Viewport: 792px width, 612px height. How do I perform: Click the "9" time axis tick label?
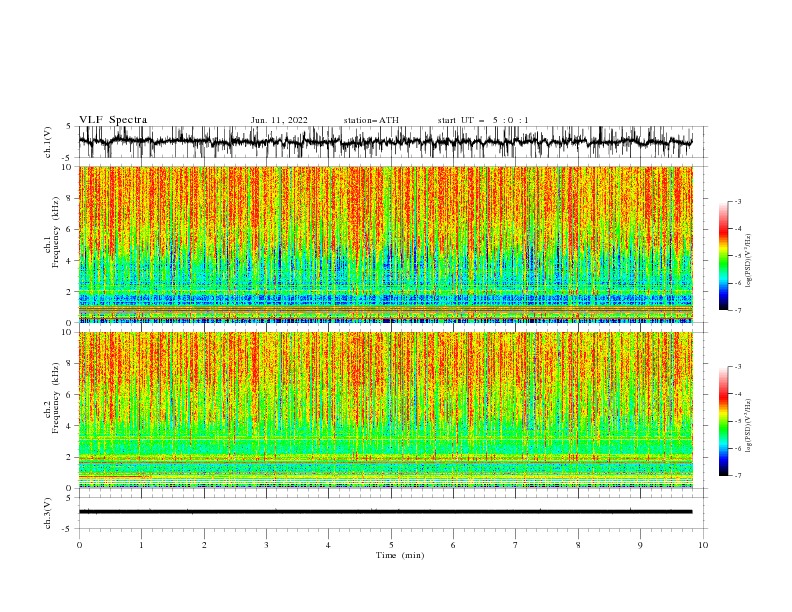tap(640, 545)
